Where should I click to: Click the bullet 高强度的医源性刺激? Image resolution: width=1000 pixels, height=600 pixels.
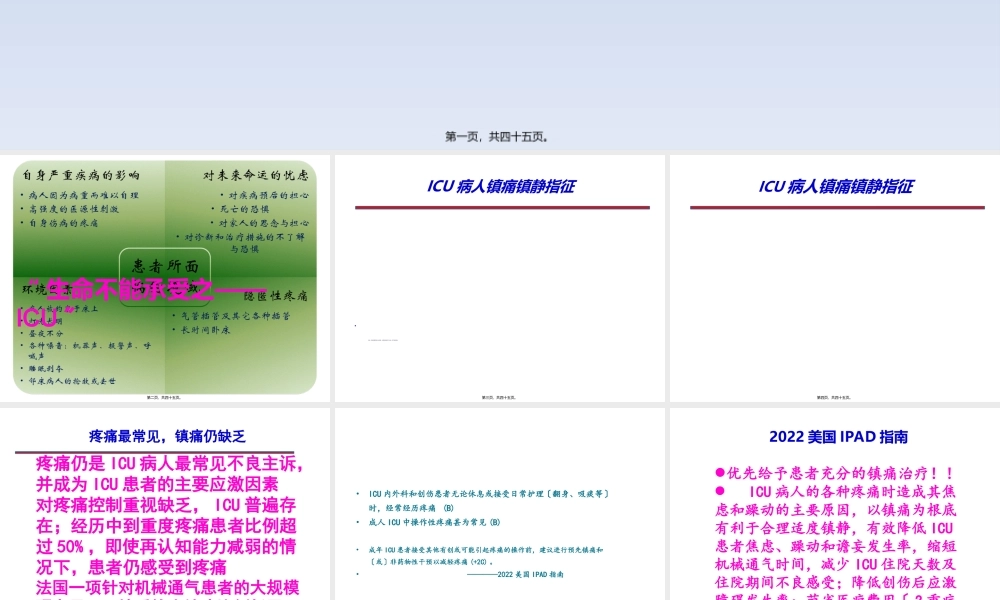coord(74,209)
